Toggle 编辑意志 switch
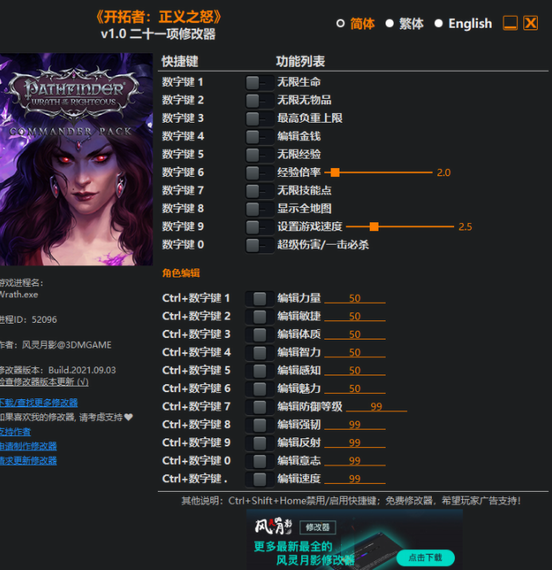552x570 pixels. (260, 461)
